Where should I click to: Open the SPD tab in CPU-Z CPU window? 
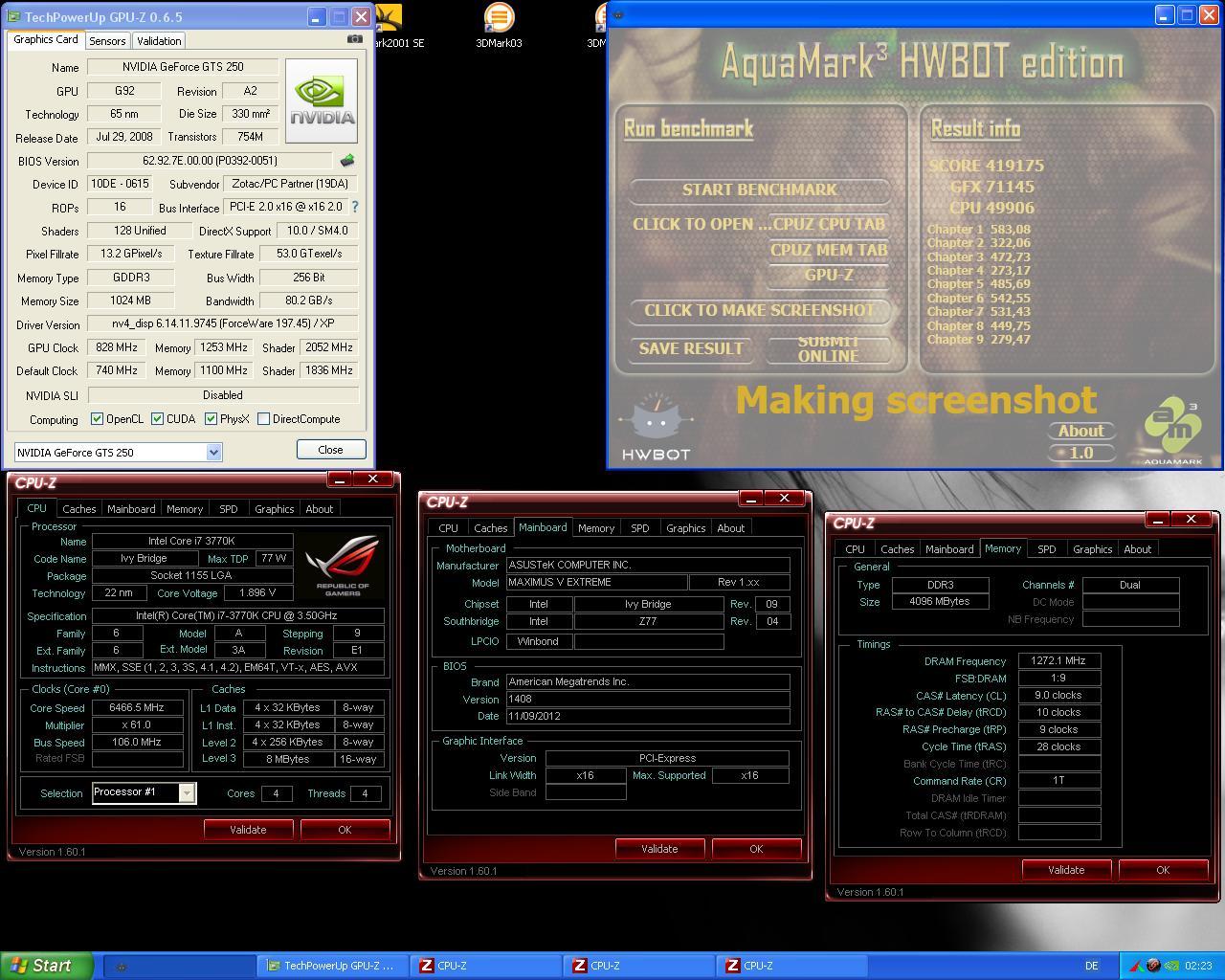pos(229,509)
